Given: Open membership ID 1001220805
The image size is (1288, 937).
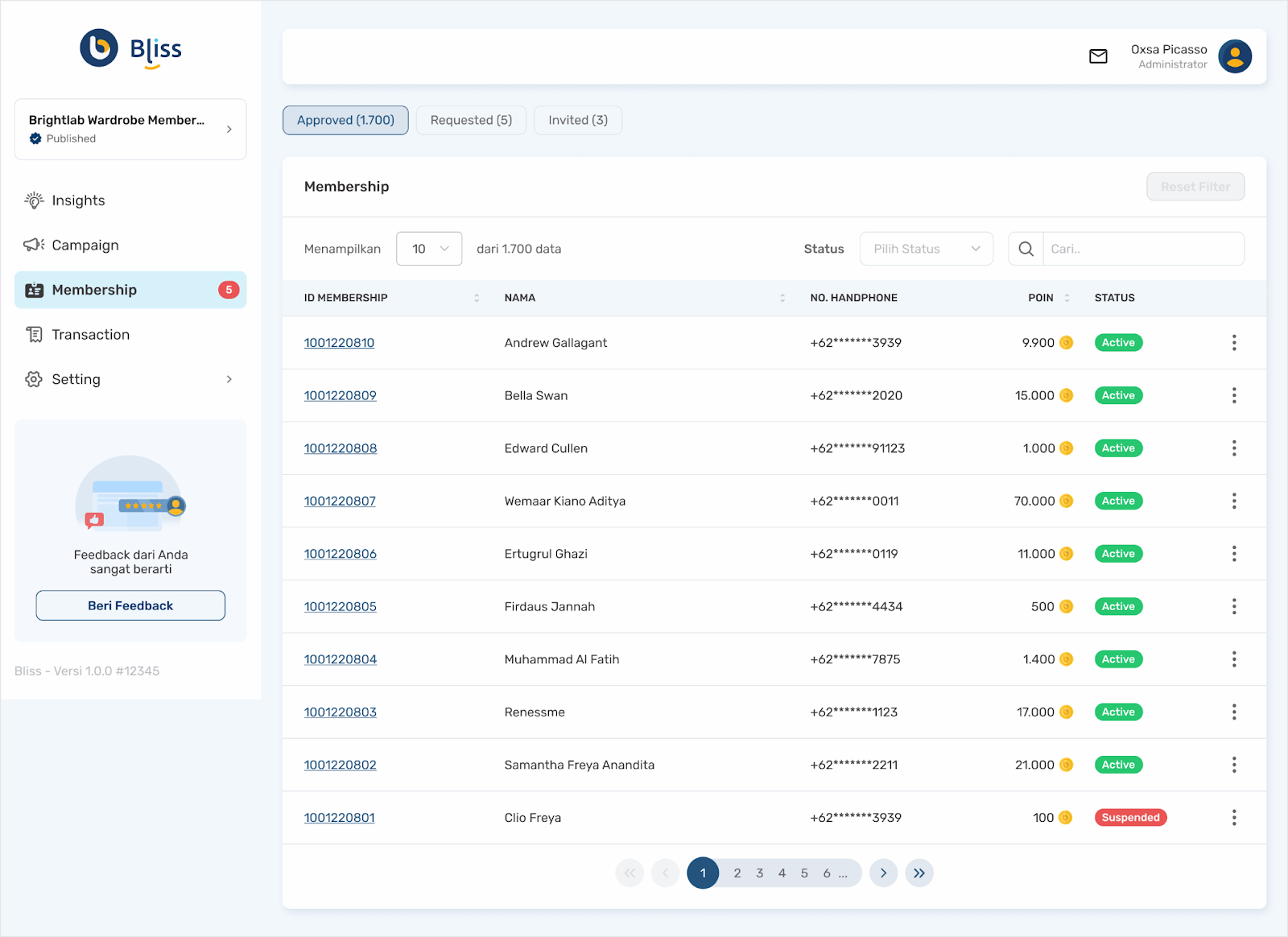Looking at the screenshot, I should point(341,606).
